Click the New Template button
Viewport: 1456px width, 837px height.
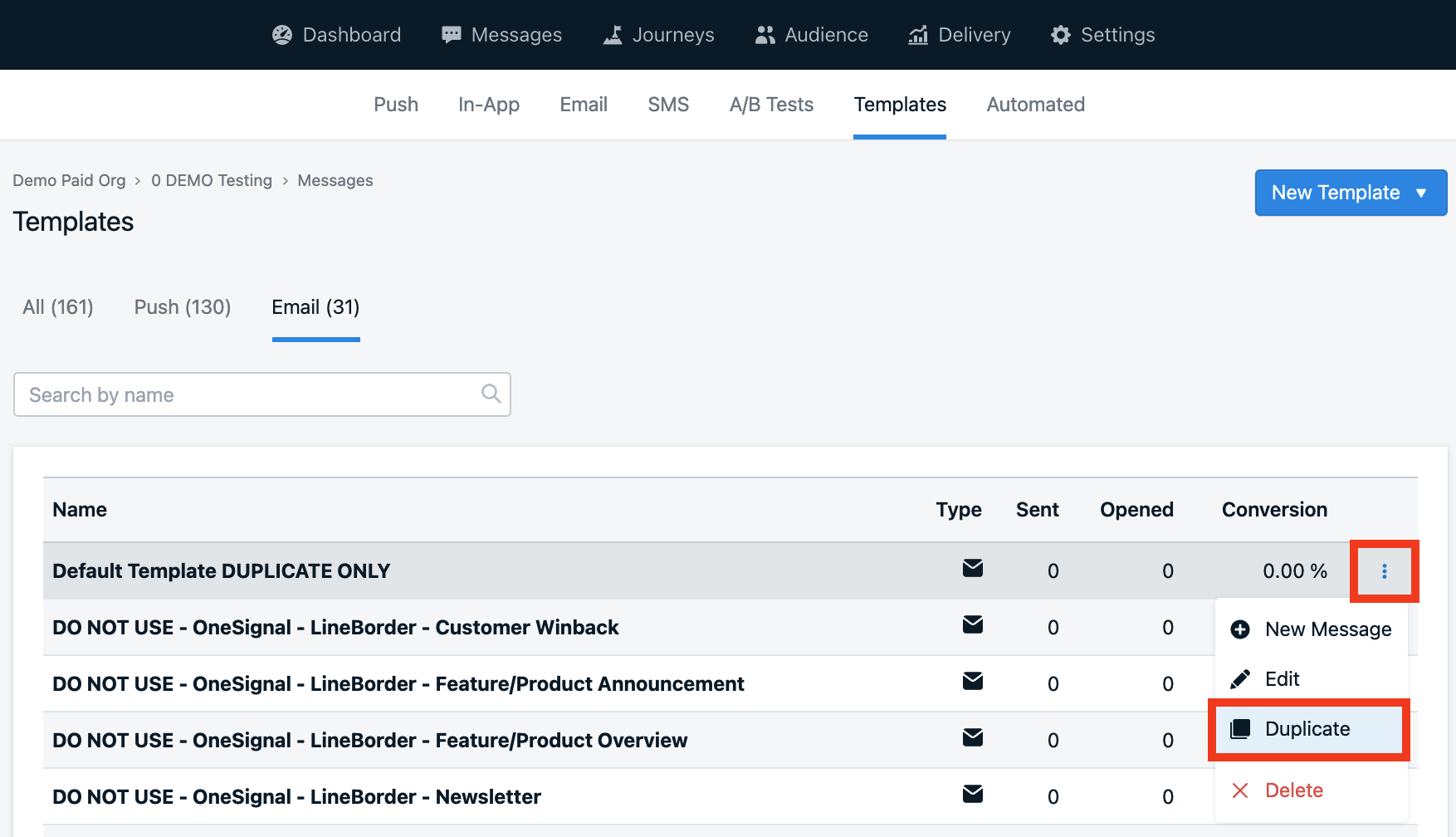click(x=1351, y=193)
